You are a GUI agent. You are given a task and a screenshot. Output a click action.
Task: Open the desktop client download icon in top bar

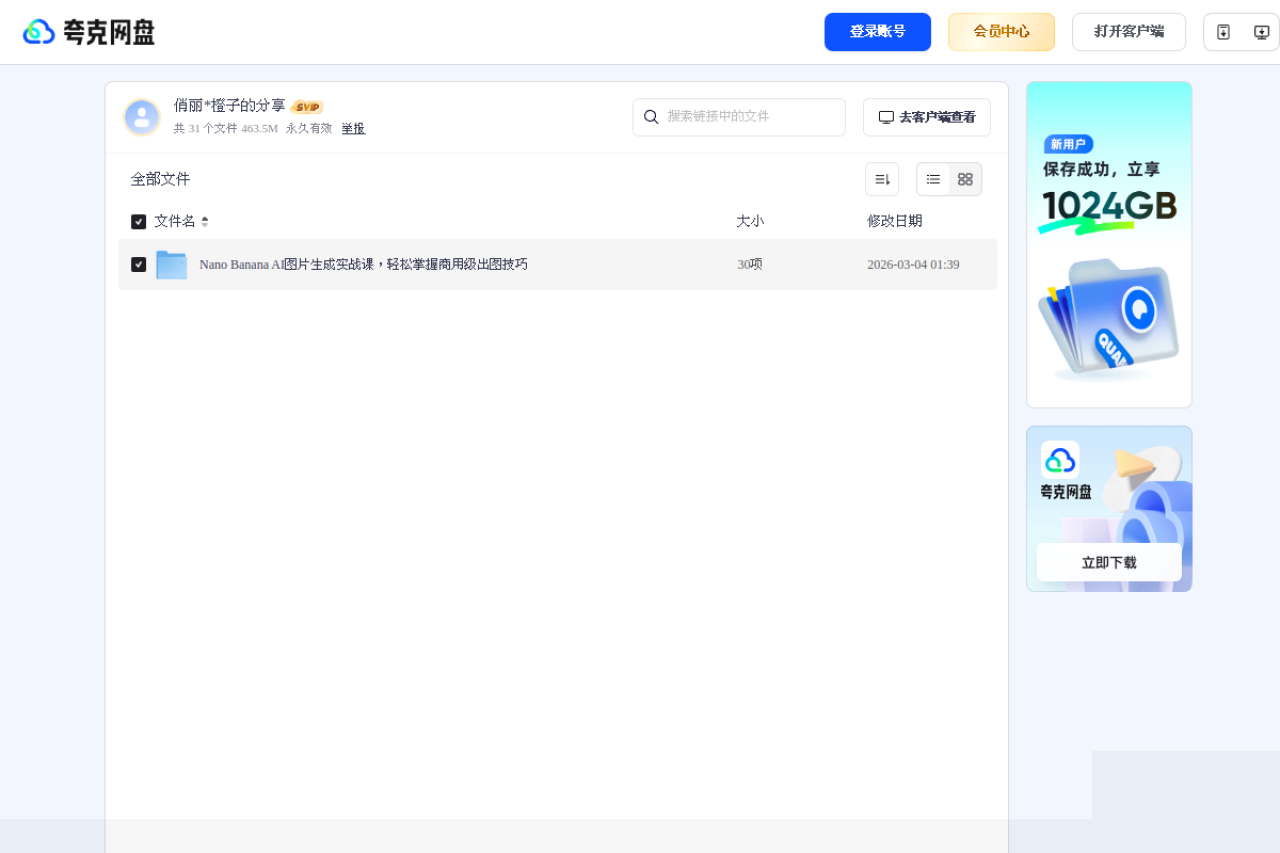(x=1261, y=31)
